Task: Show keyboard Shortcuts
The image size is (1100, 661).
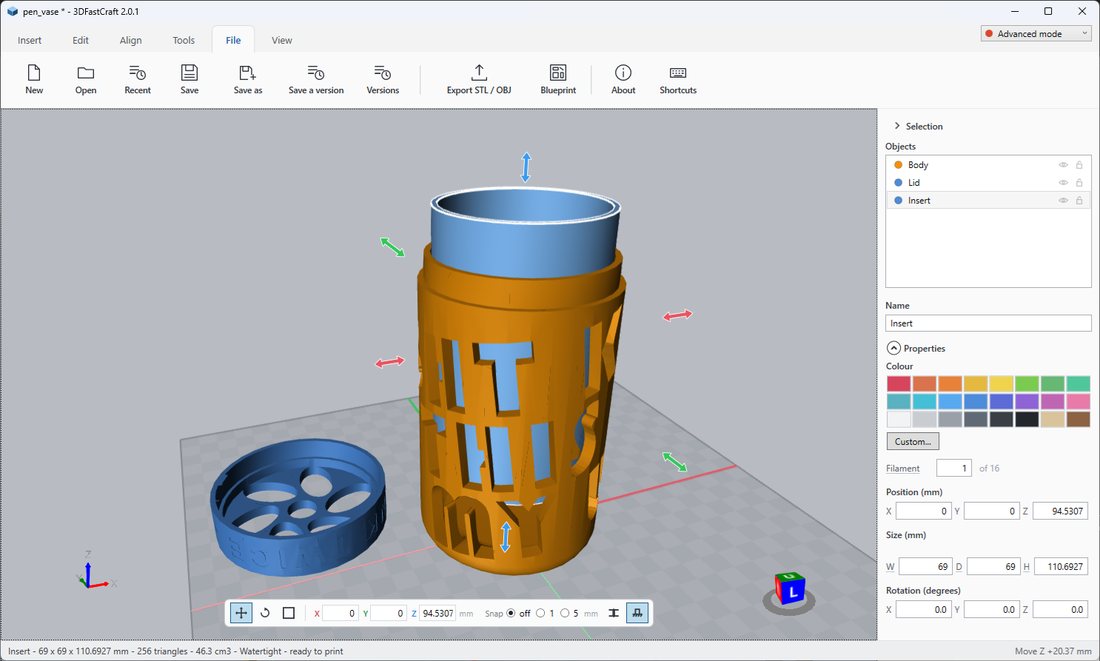Action: 678,79
